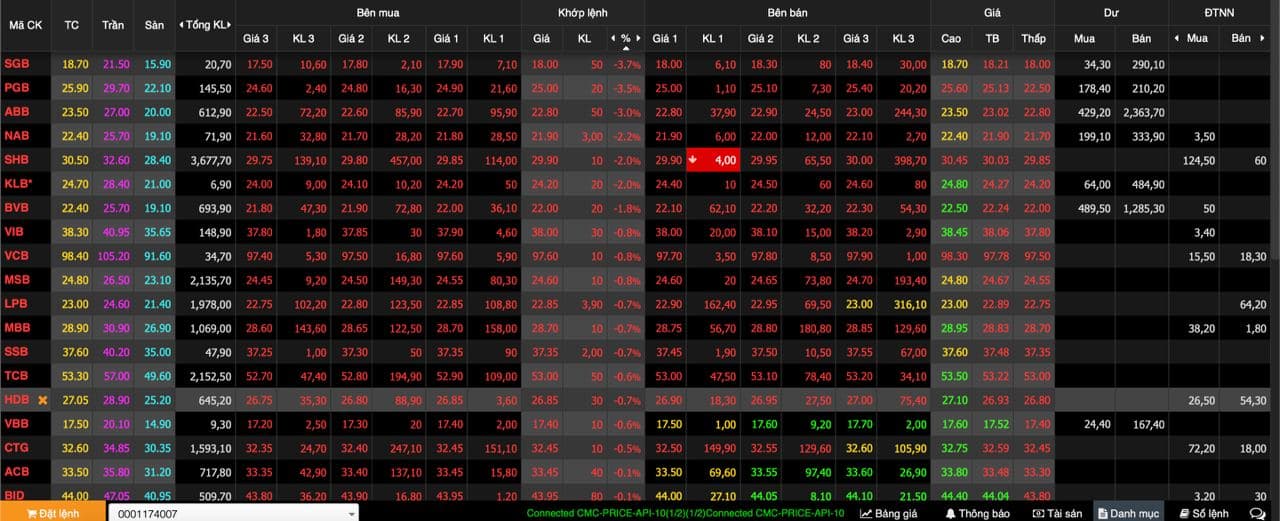Click SGB percent change -3.7%

627,64
